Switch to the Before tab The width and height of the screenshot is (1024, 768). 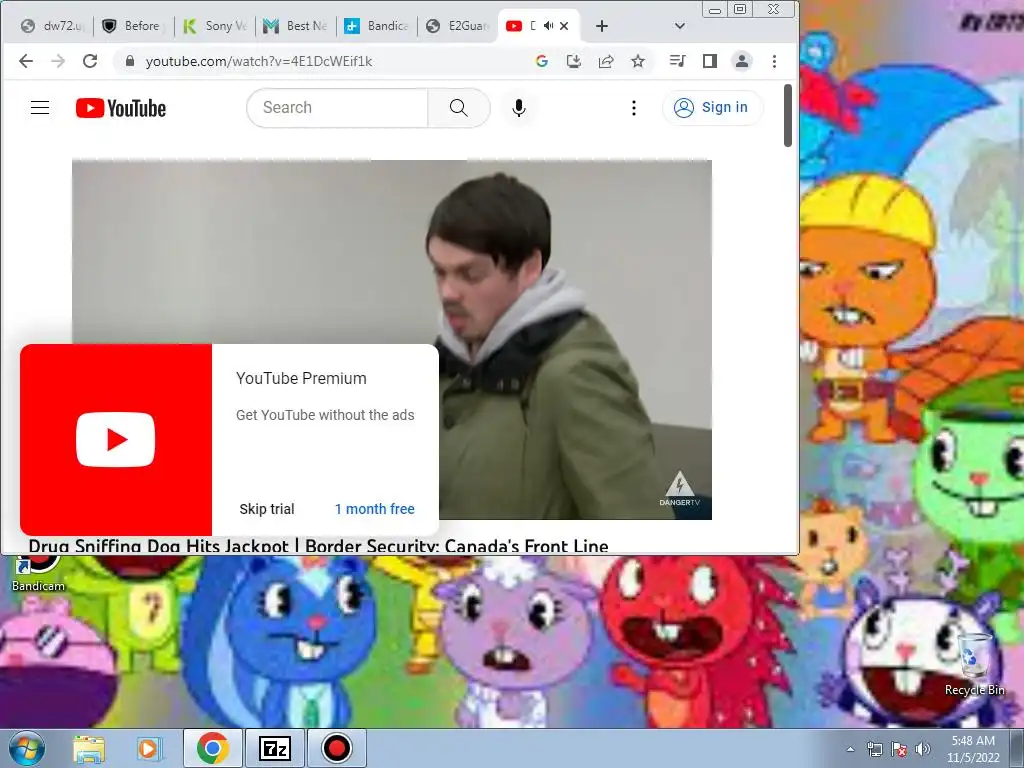[x=135, y=26]
